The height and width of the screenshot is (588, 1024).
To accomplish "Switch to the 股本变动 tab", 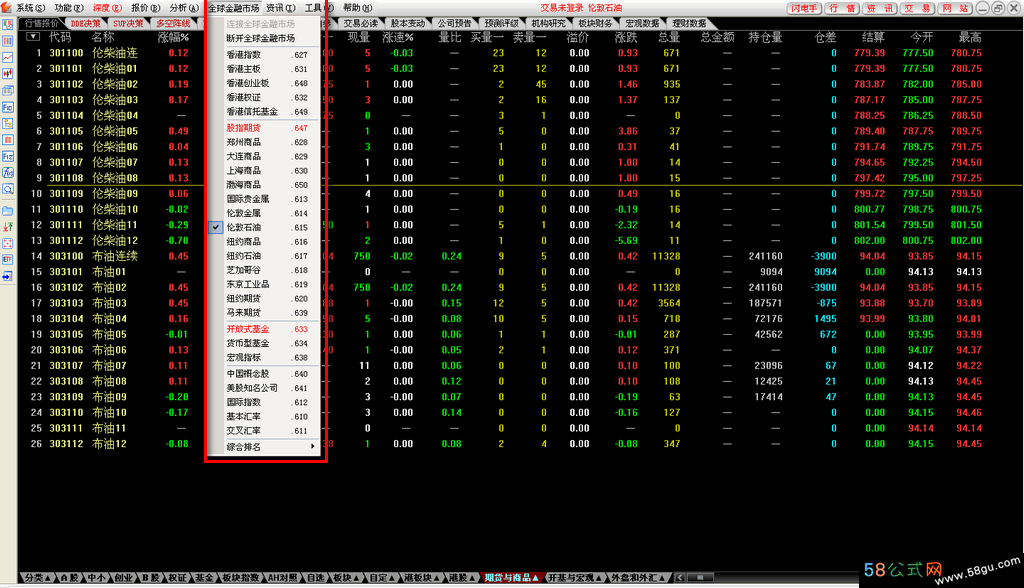I will point(408,24).
